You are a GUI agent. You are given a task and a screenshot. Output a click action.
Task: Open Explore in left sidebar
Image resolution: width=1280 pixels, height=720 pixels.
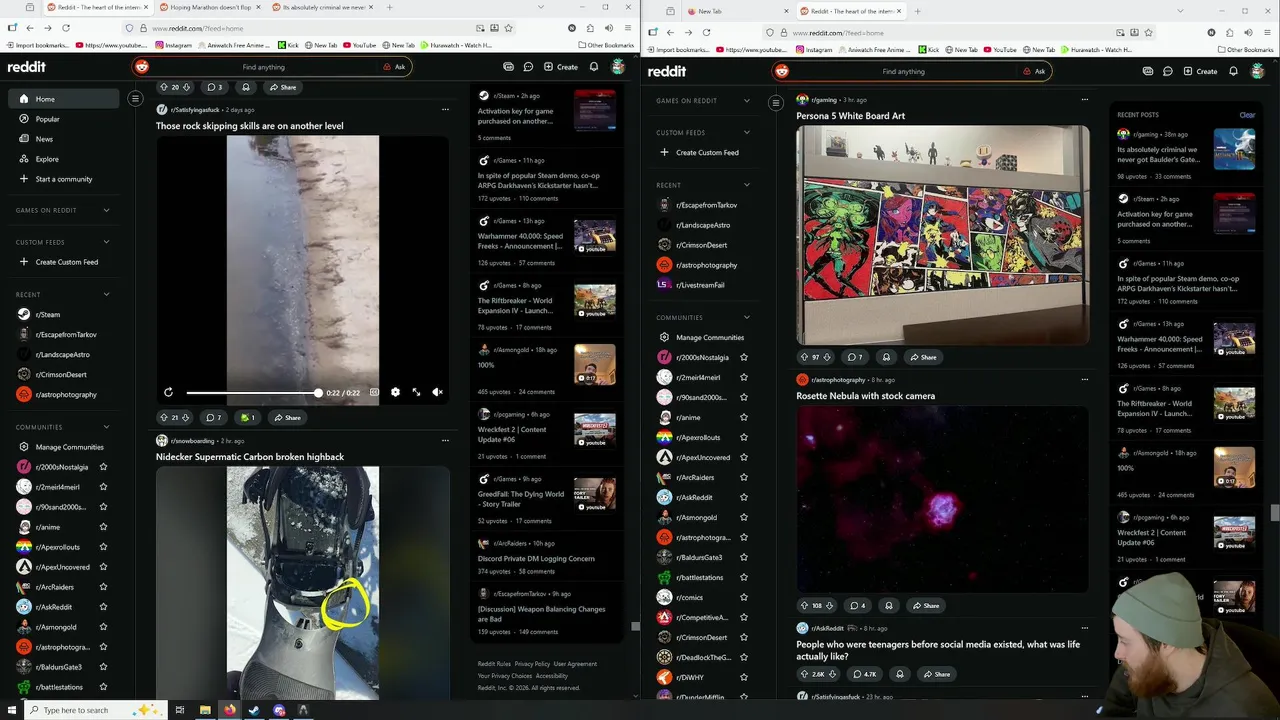pyautogui.click(x=65, y=159)
